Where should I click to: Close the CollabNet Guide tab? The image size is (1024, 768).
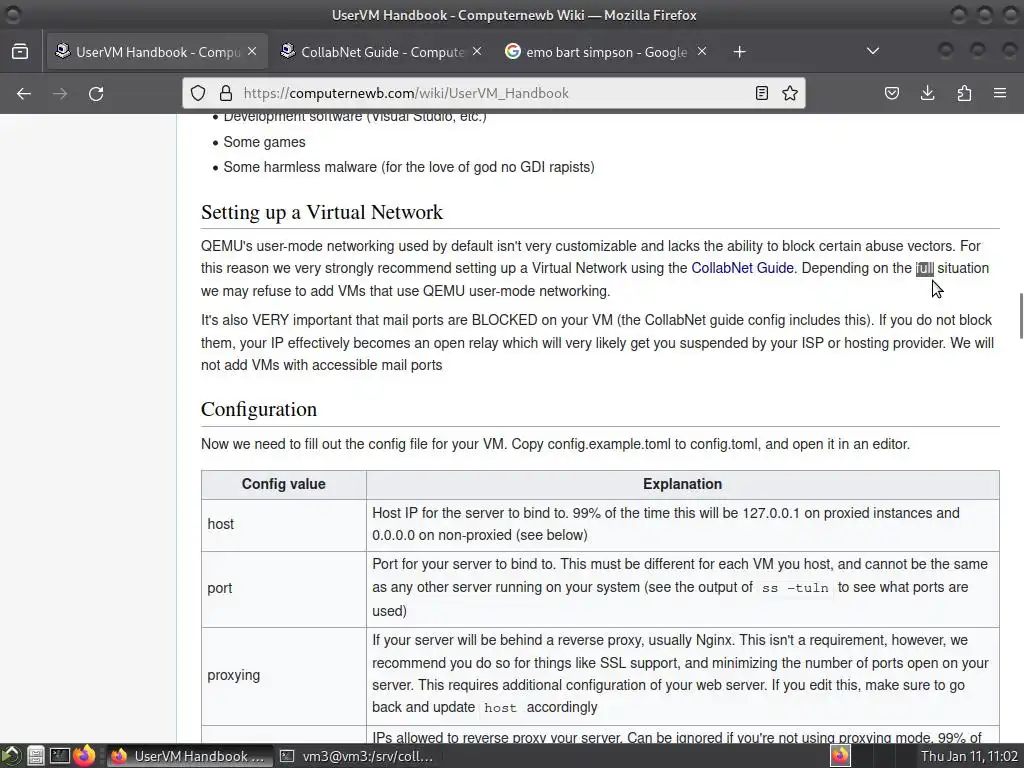click(477, 51)
